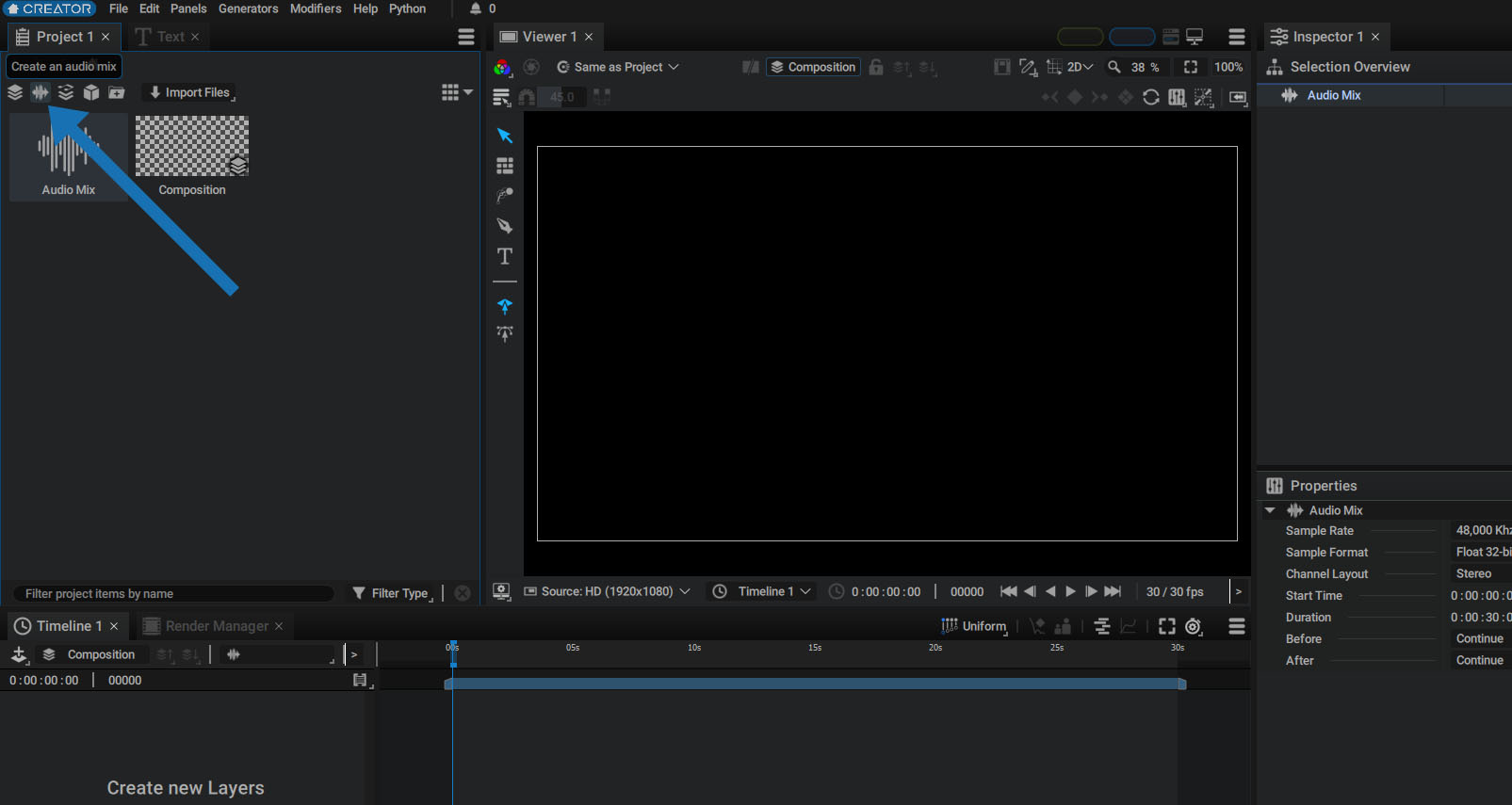Select the Audio Mix thumbnail in Project
This screenshot has width=1512, height=805.
click(69, 156)
